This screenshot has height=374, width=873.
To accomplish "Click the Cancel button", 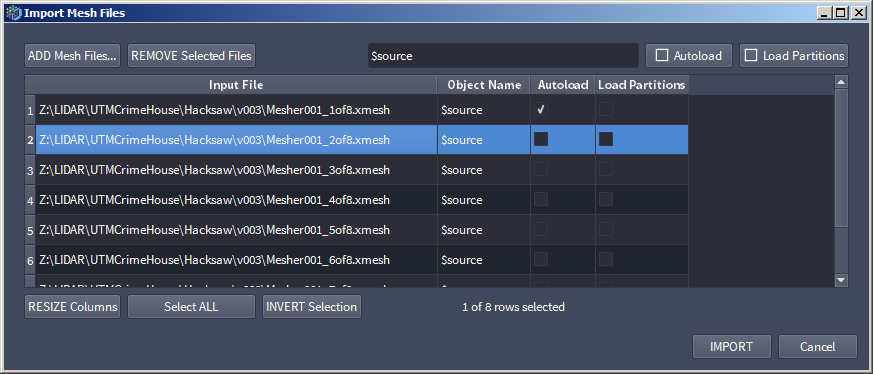I will (x=817, y=347).
